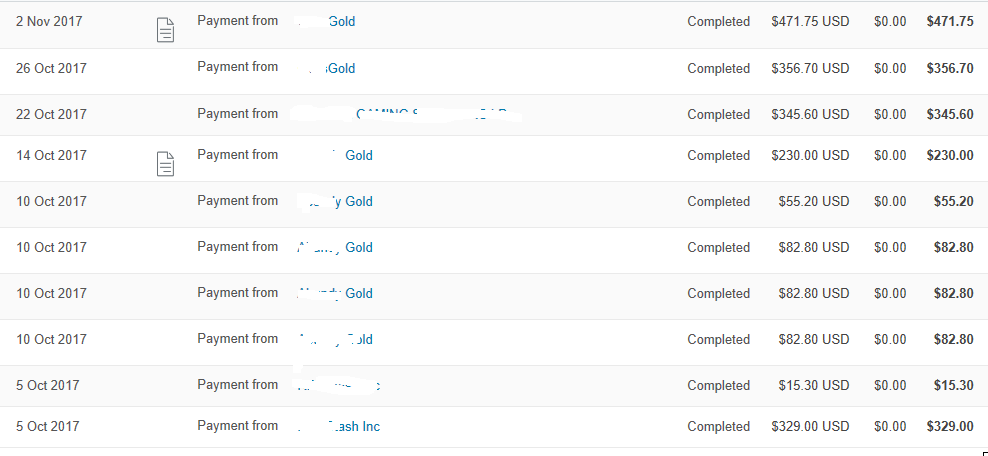
Task: Select the 26 Oct 2017 transaction row date
Action: (x=51, y=68)
